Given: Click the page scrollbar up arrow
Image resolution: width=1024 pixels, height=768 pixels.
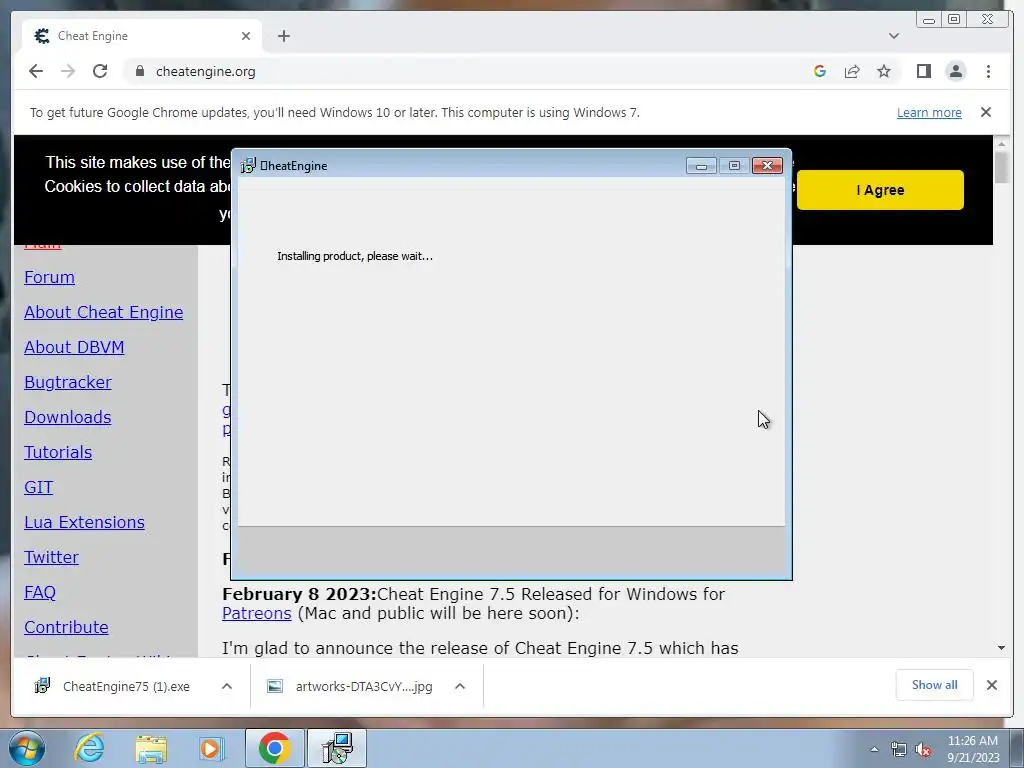Looking at the screenshot, I should (x=1001, y=143).
